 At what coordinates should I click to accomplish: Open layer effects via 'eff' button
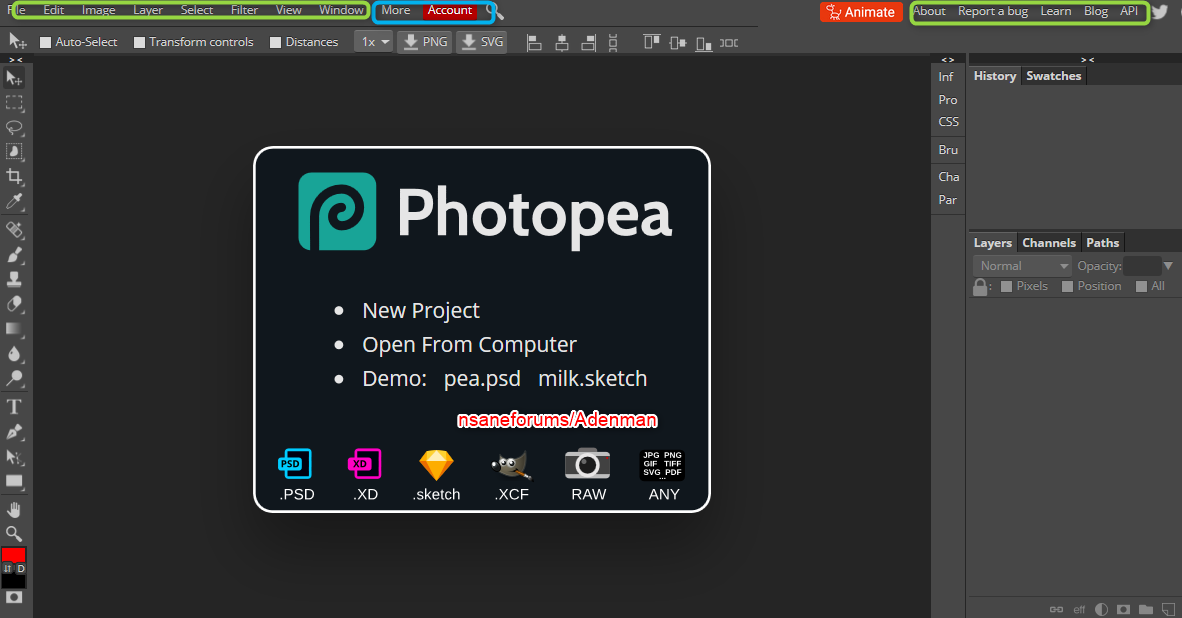pyautogui.click(x=1079, y=609)
